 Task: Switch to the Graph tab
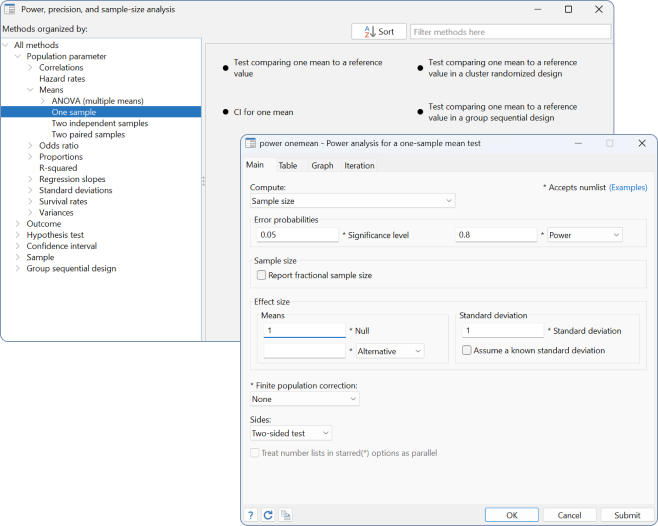(322, 166)
